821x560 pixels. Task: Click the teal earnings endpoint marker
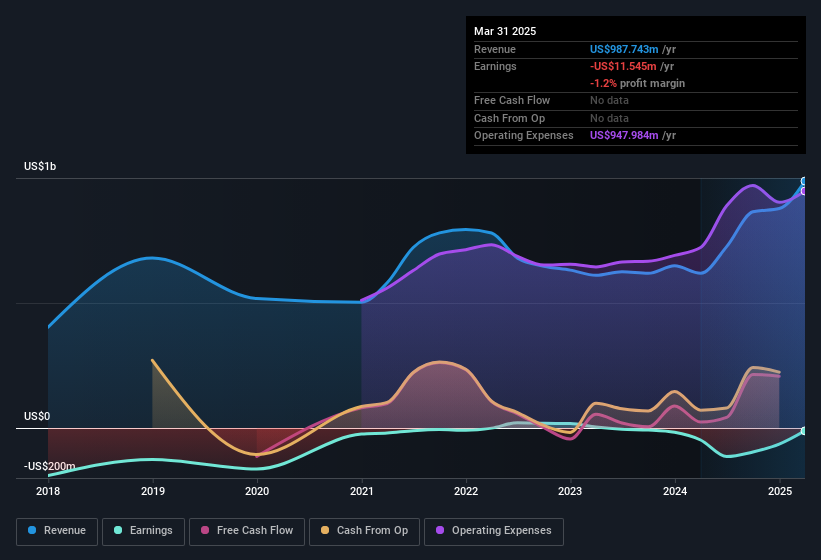pos(804,431)
